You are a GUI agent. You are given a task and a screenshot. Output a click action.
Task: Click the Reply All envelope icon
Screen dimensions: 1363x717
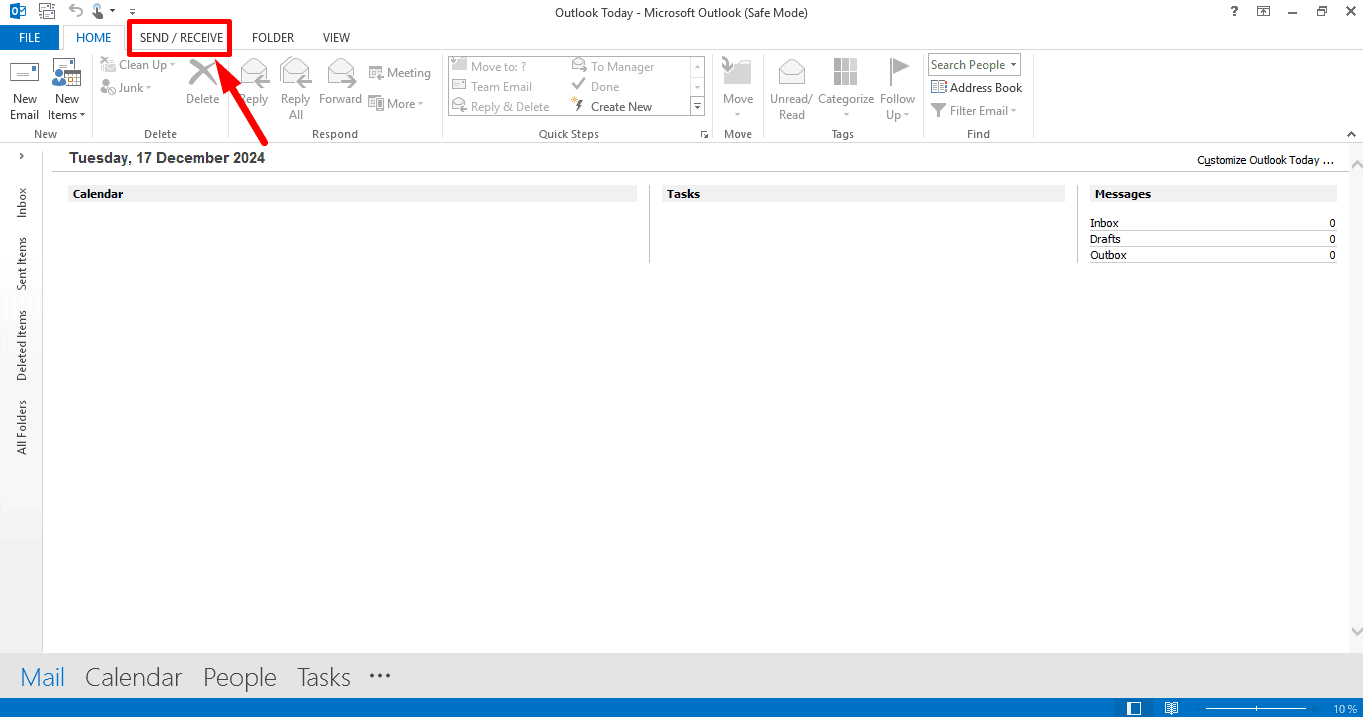296,73
